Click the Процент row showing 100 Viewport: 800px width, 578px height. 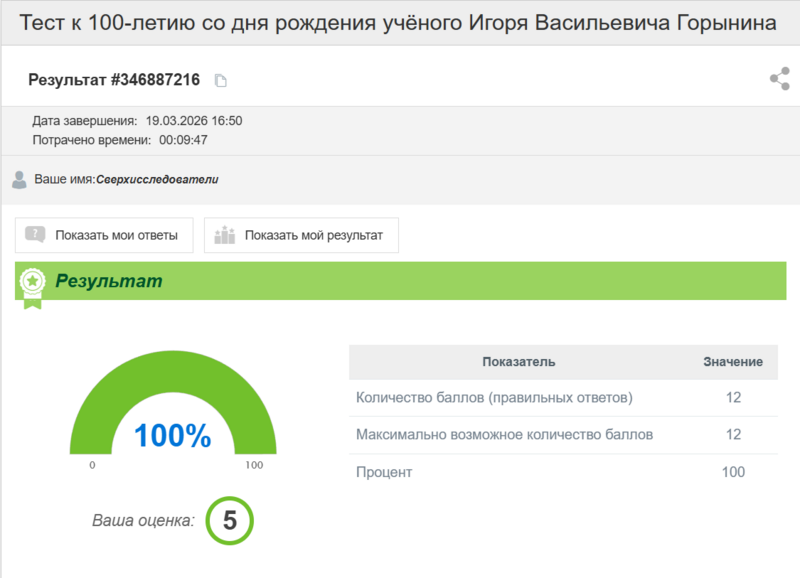click(383, 471)
